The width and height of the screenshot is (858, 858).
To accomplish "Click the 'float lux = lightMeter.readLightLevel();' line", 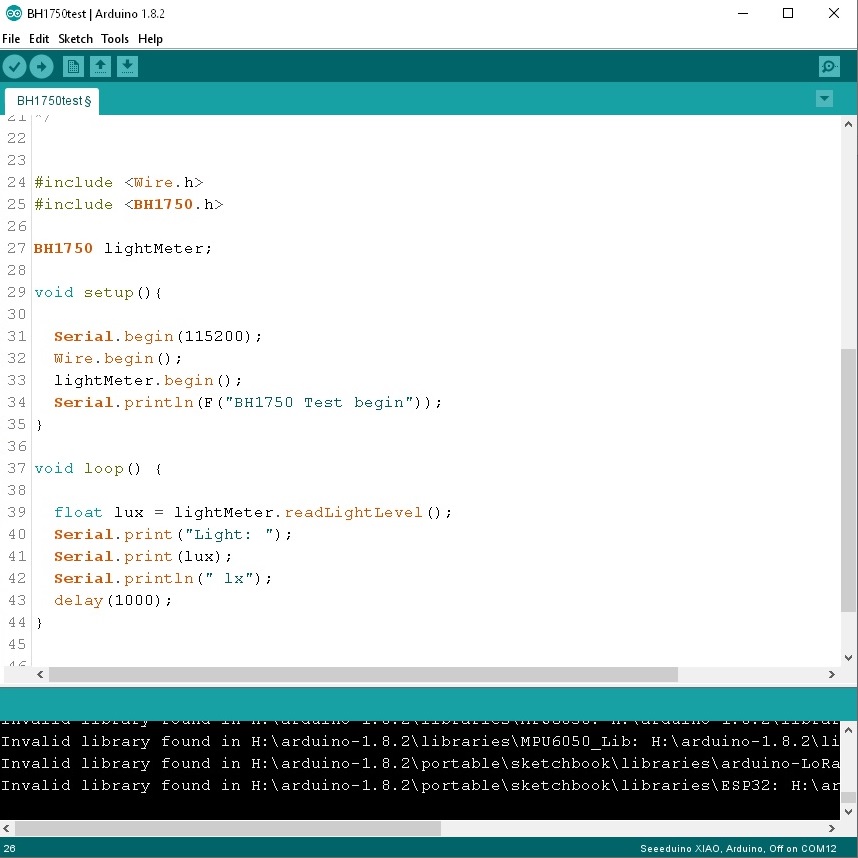I will 253,512.
